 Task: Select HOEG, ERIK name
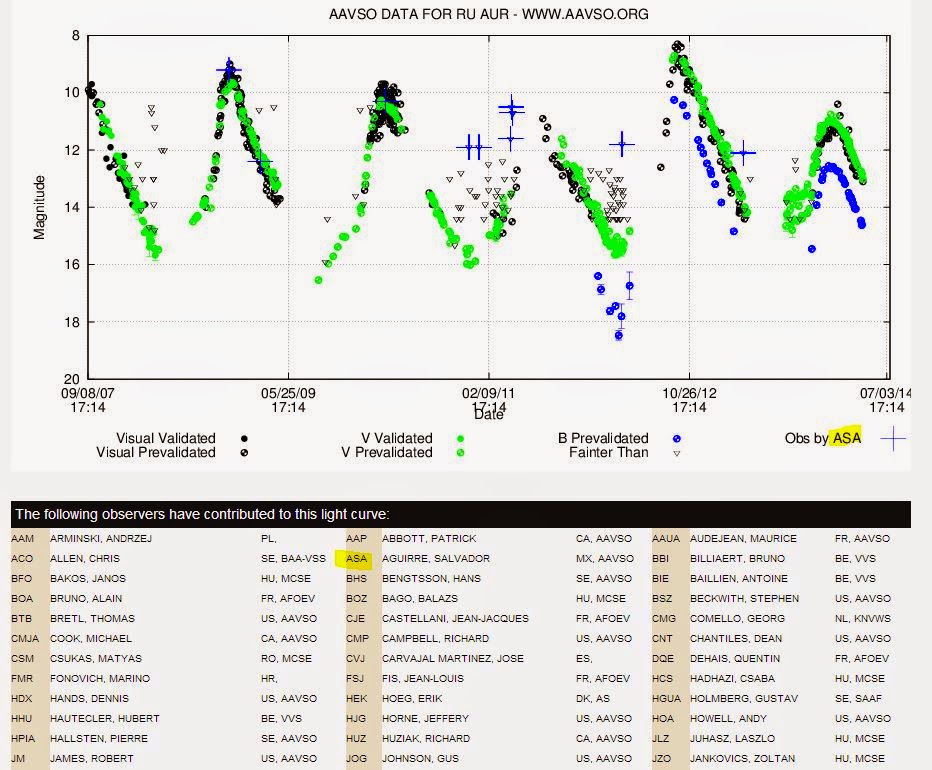[412, 699]
